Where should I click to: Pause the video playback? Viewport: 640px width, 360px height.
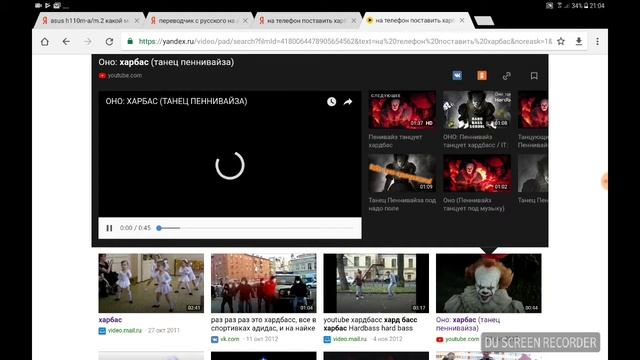click(x=109, y=228)
